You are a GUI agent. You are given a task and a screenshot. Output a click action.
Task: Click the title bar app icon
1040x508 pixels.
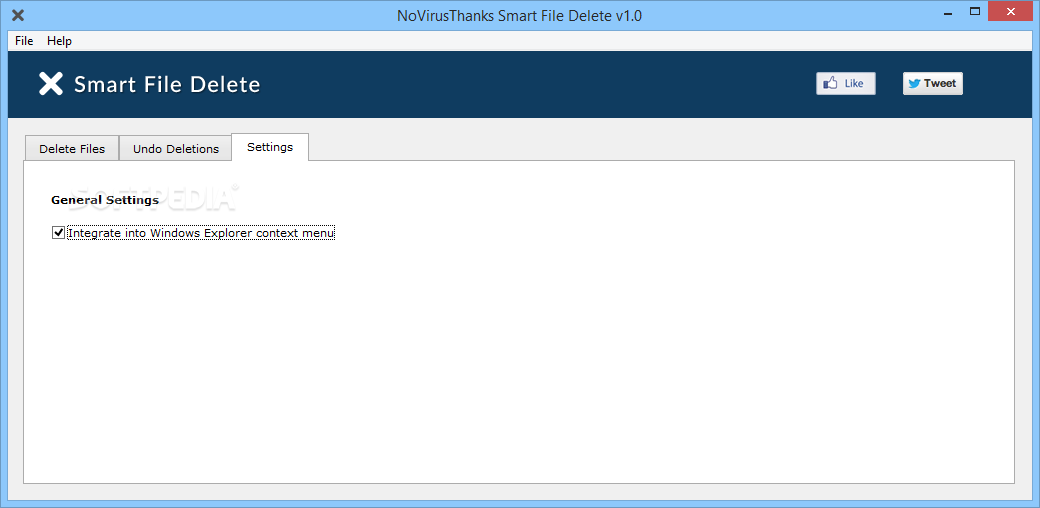click(19, 15)
